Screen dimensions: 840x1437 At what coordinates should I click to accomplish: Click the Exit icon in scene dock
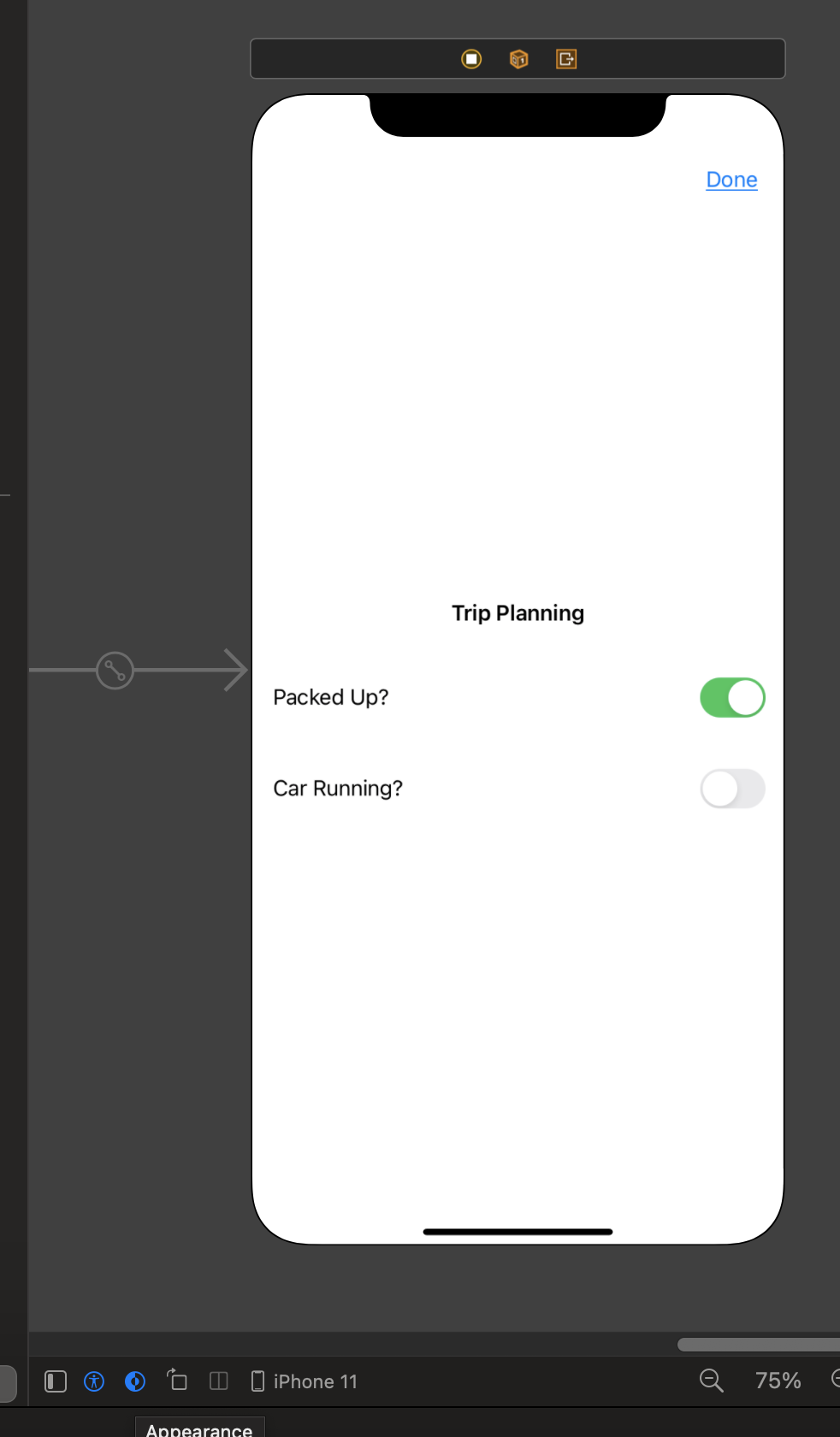[566, 59]
